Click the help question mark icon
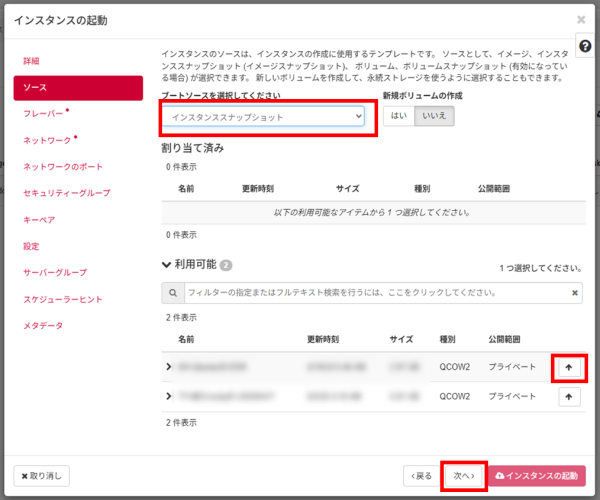 coord(585,47)
